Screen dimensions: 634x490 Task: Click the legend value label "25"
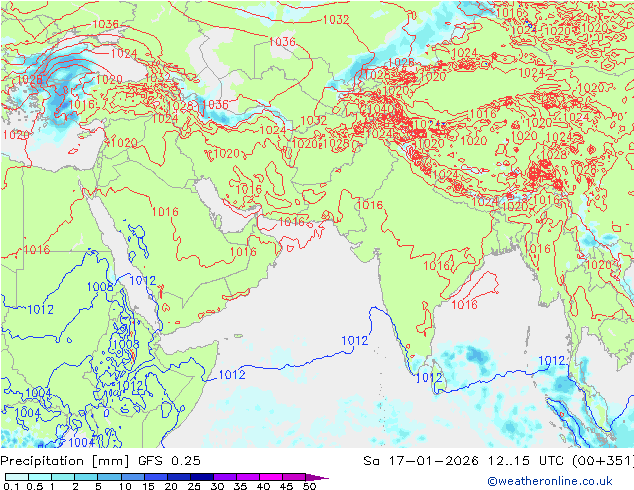194,486
